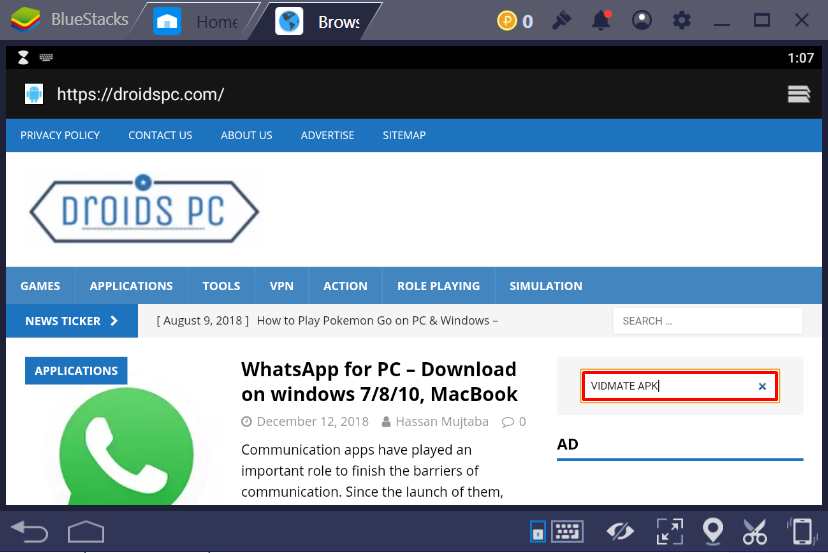Open the keyboard controls icon
Image resolution: width=828 pixels, height=553 pixels.
coord(567,530)
